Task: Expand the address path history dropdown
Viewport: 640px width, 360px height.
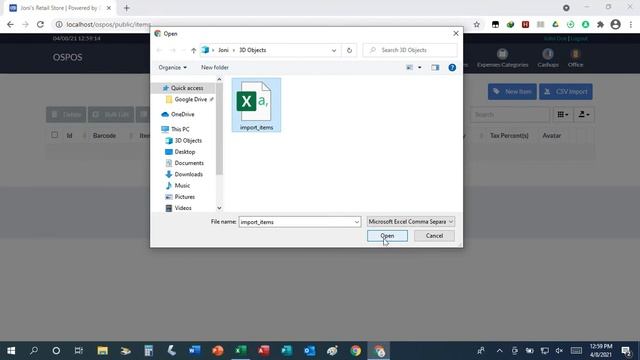Action: 334,50
